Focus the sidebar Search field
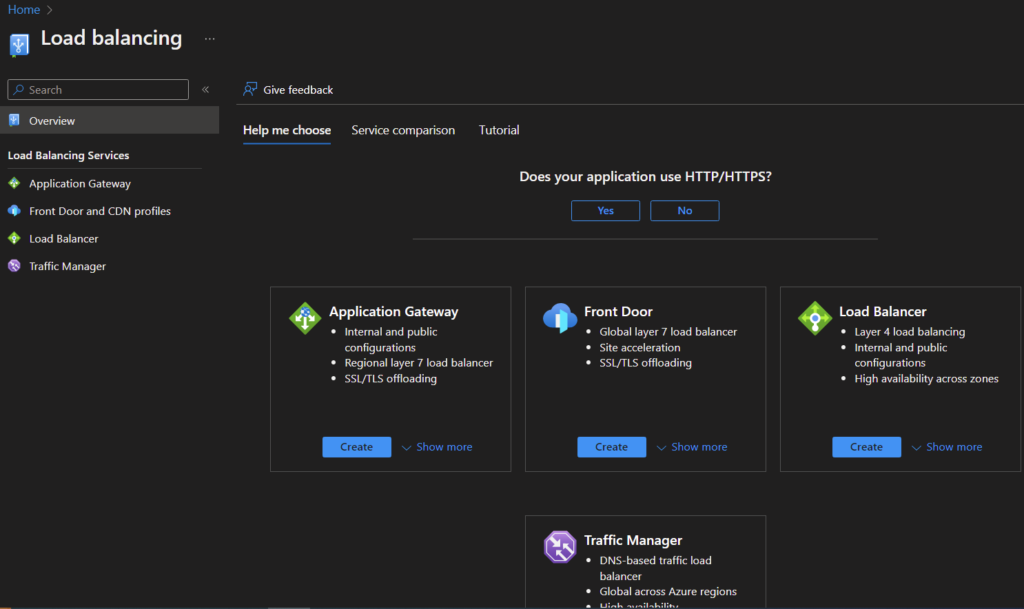 tap(98, 89)
